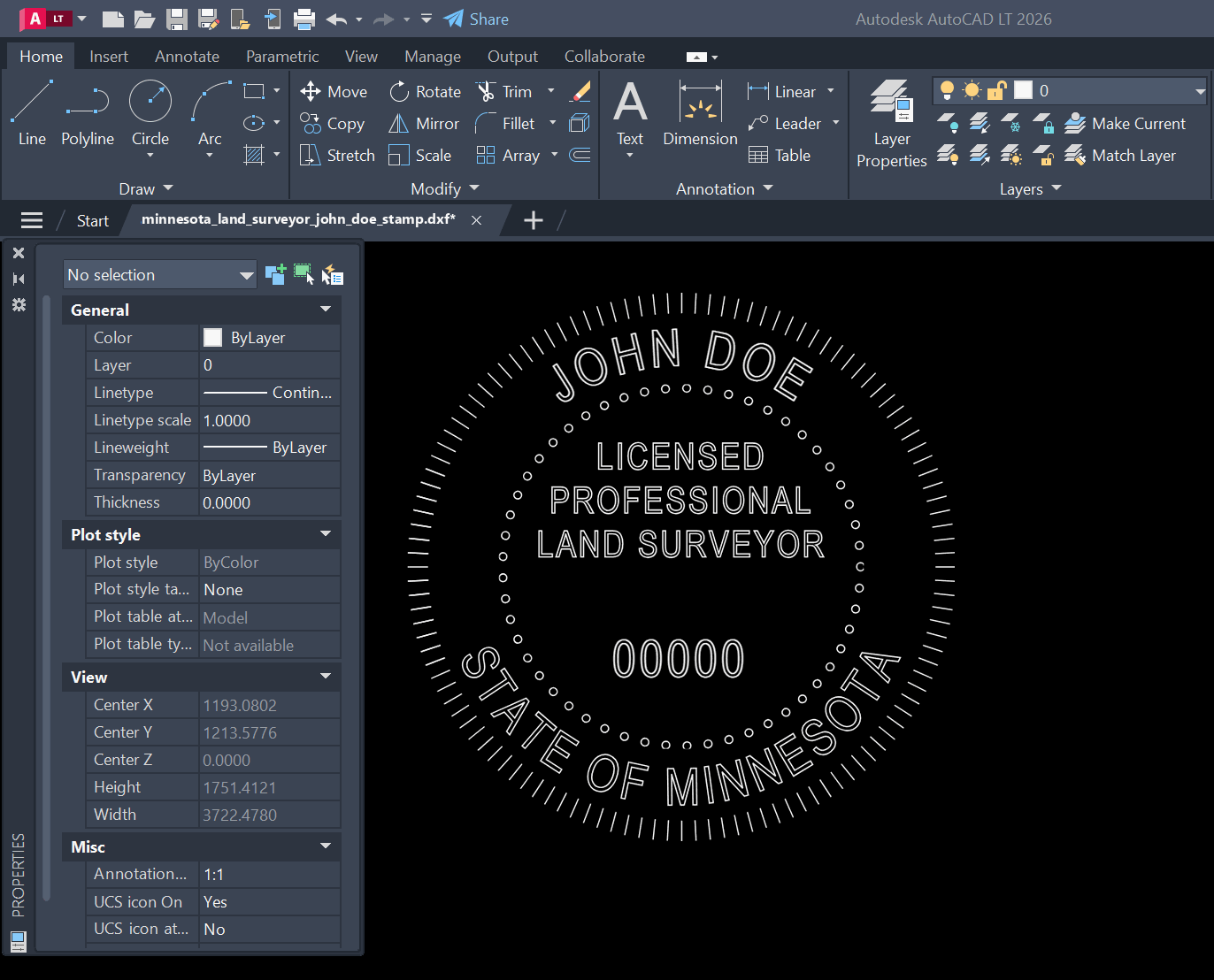This screenshot has height=980, width=1214.
Task: Click the Color ByLayer white swatch
Action: (213, 337)
